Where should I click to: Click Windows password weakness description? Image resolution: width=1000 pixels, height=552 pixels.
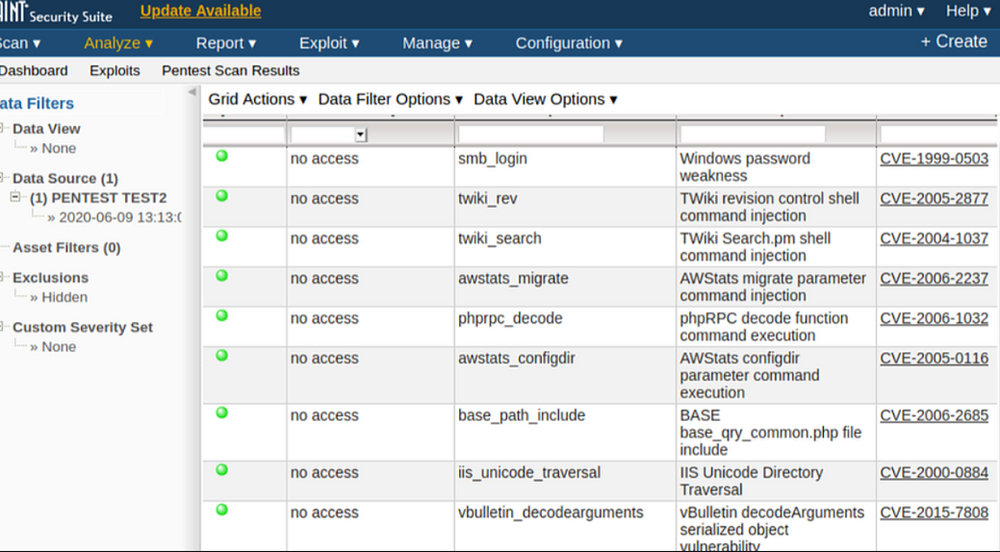click(744, 167)
